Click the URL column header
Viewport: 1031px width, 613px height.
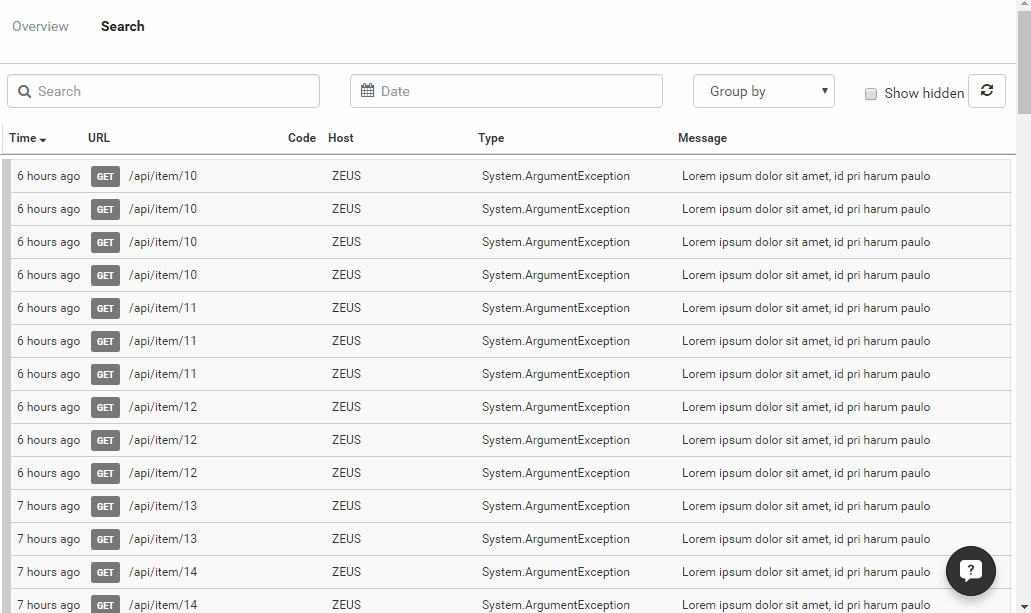click(99, 138)
